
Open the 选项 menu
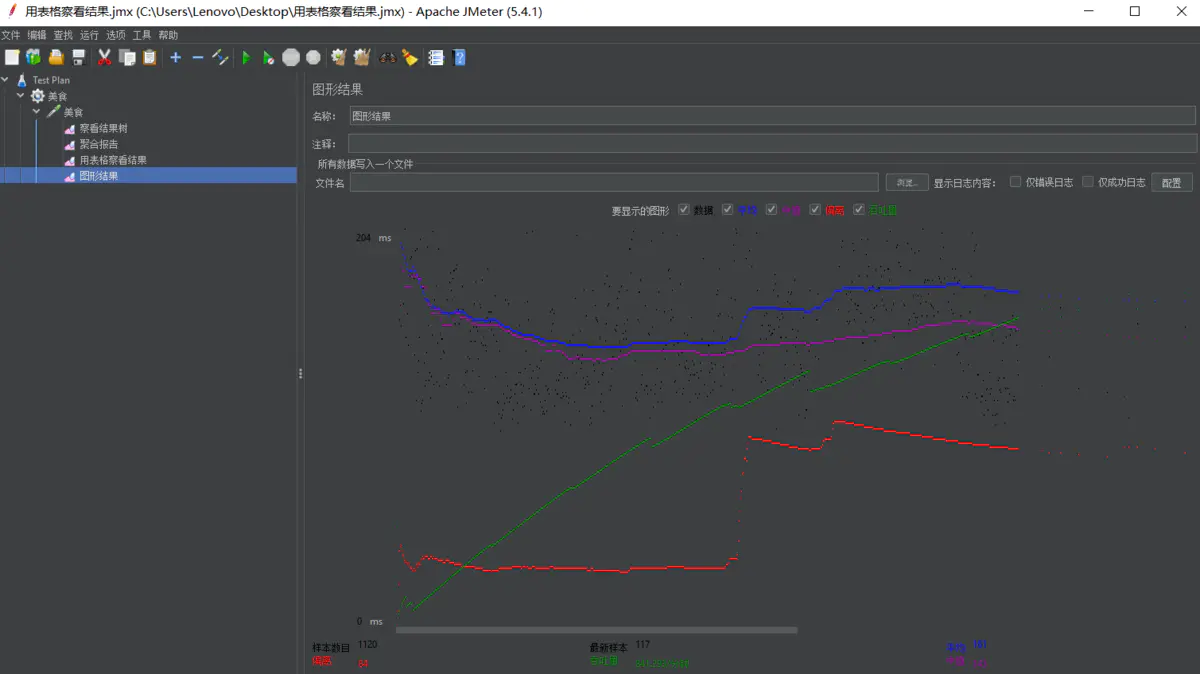tap(116, 35)
